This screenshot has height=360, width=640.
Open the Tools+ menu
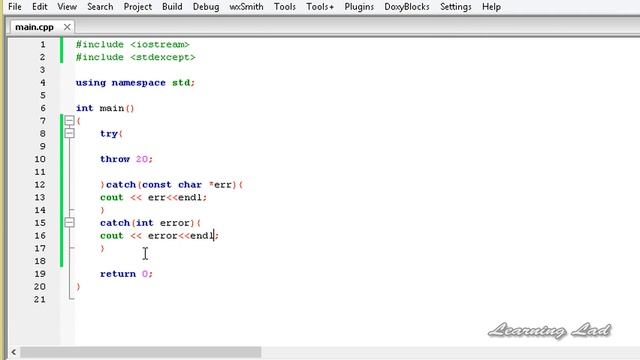[x=320, y=7]
